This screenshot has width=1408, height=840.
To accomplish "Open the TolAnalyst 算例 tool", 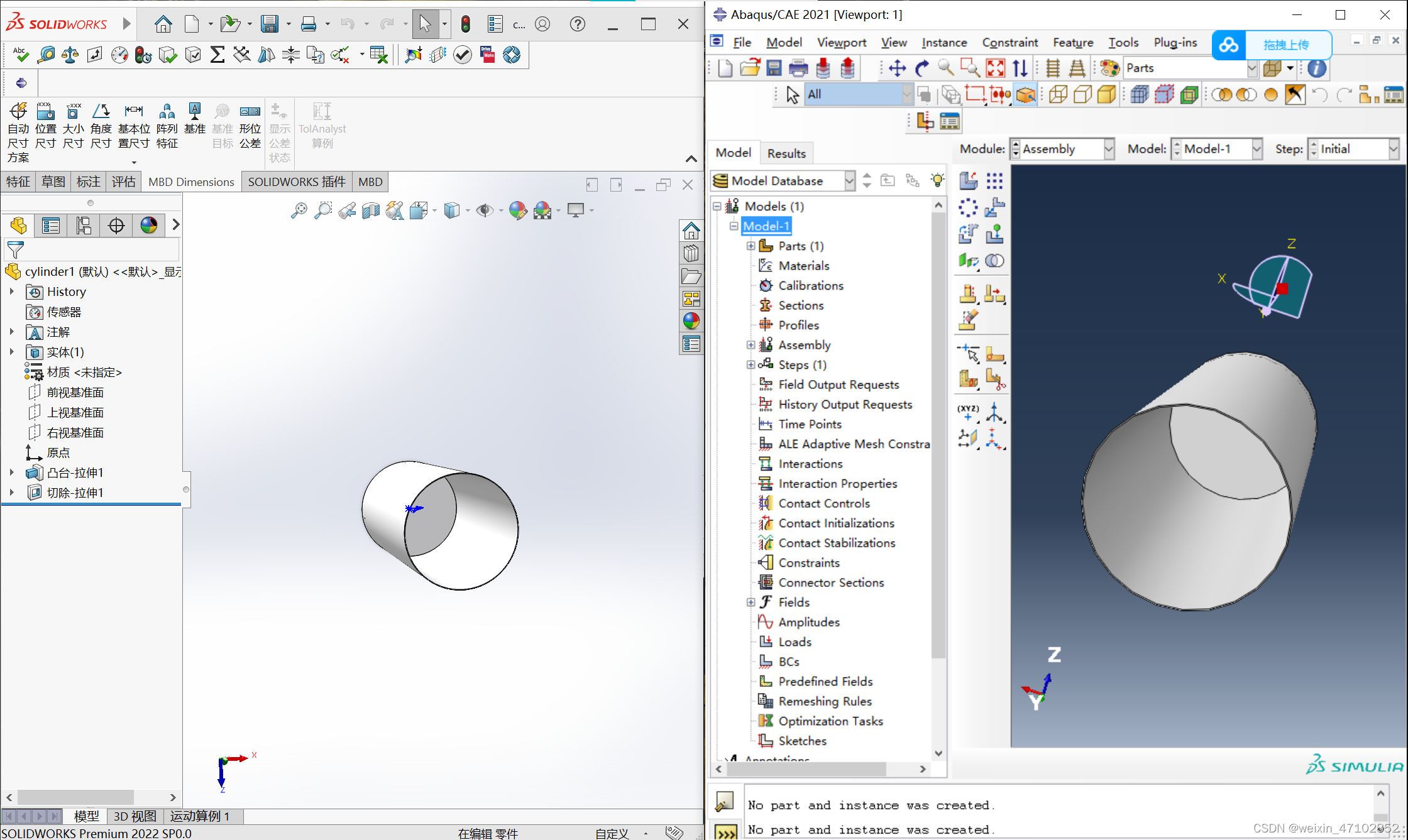I will 322,126.
